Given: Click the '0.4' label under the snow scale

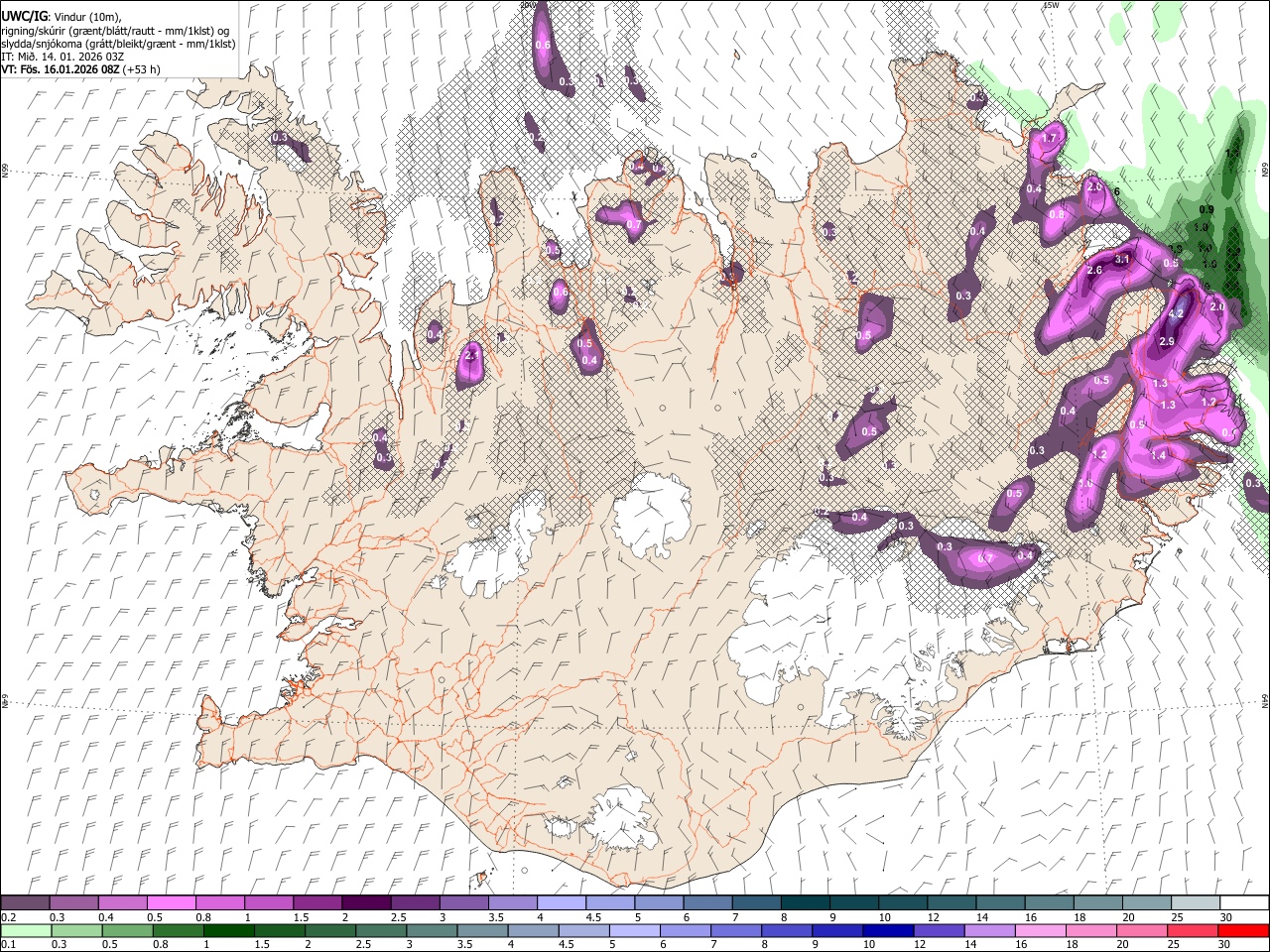Looking at the screenshot, I should click(x=106, y=917).
